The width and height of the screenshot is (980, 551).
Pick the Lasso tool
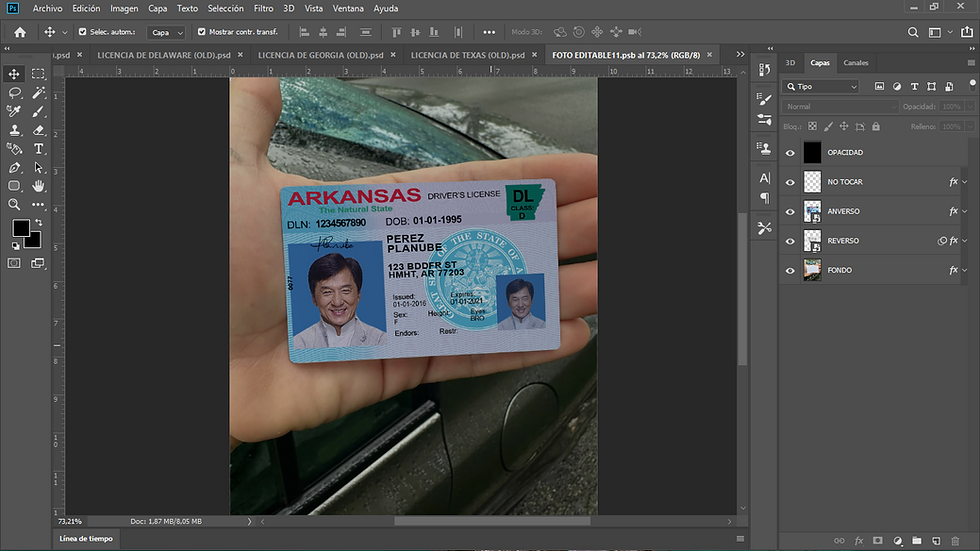point(14,93)
